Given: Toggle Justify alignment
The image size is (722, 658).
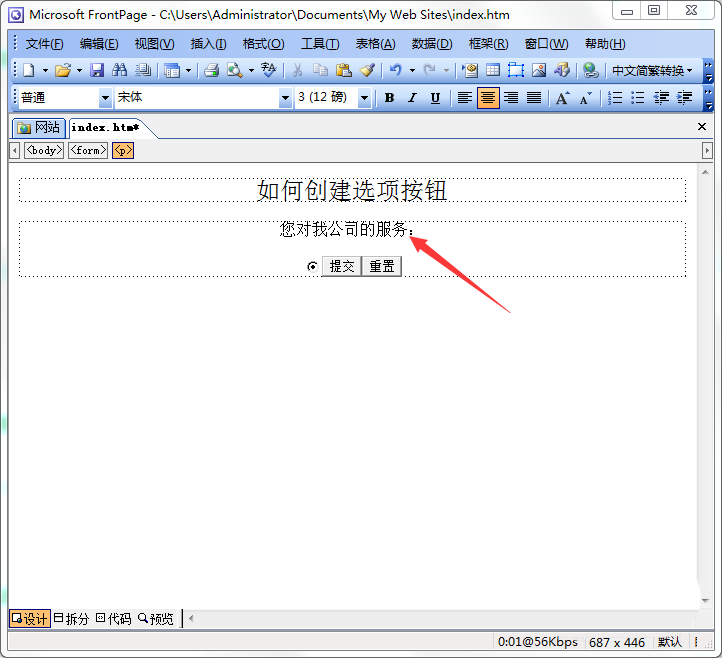Looking at the screenshot, I should (x=534, y=98).
